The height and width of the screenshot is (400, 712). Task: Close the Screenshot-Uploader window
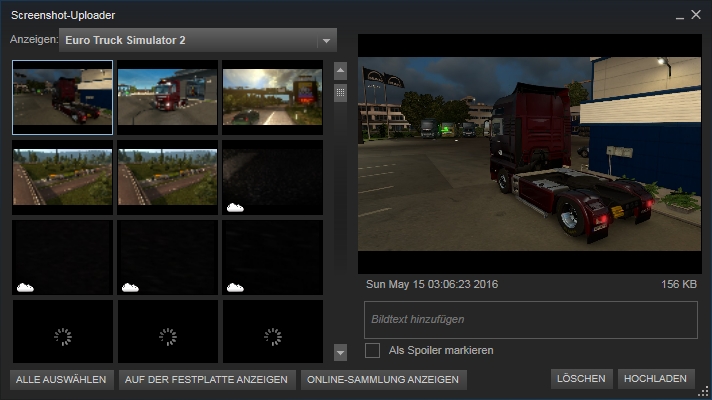tap(696, 15)
